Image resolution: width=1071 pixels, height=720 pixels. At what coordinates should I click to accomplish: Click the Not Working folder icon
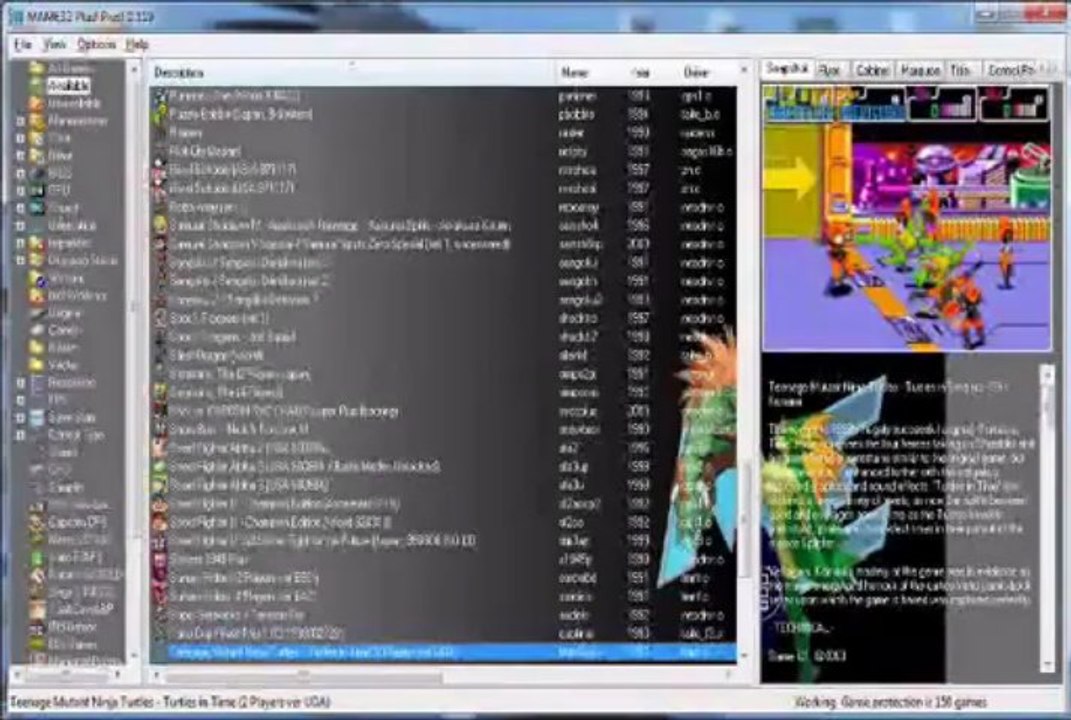[37, 295]
